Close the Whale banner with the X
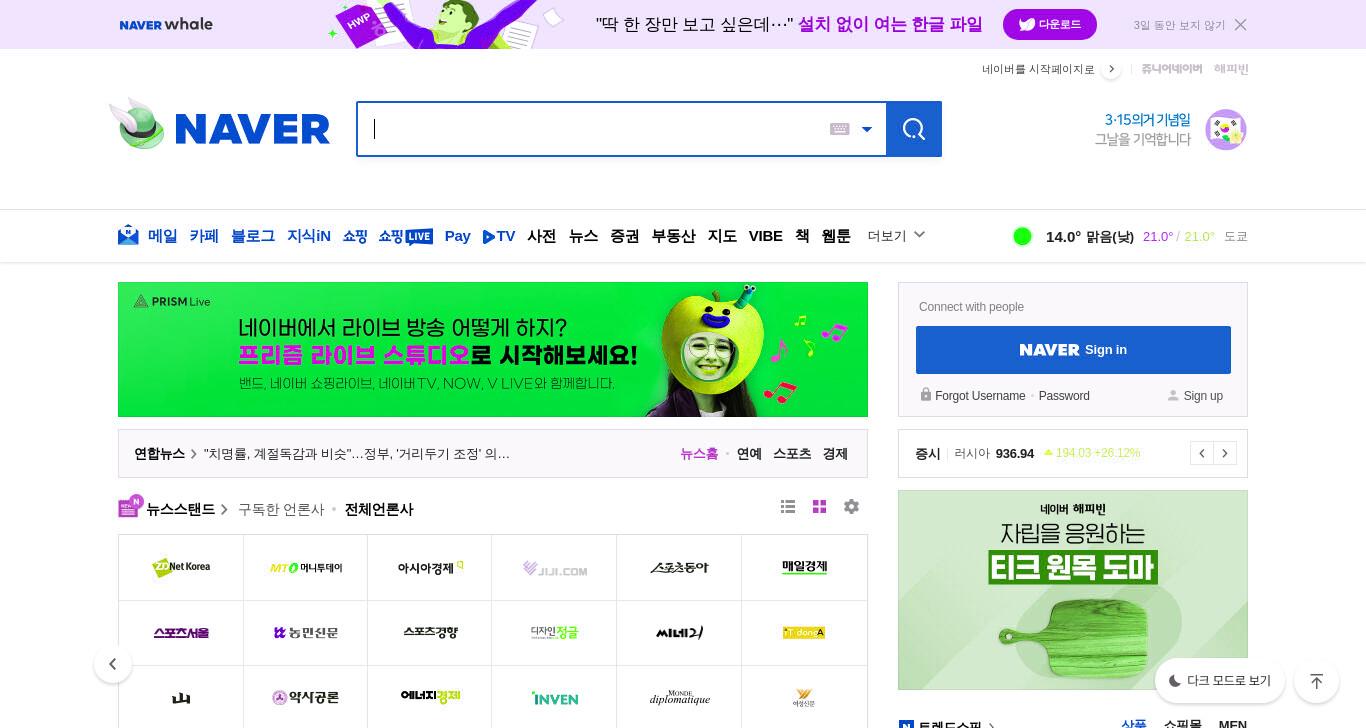 tap(1240, 25)
